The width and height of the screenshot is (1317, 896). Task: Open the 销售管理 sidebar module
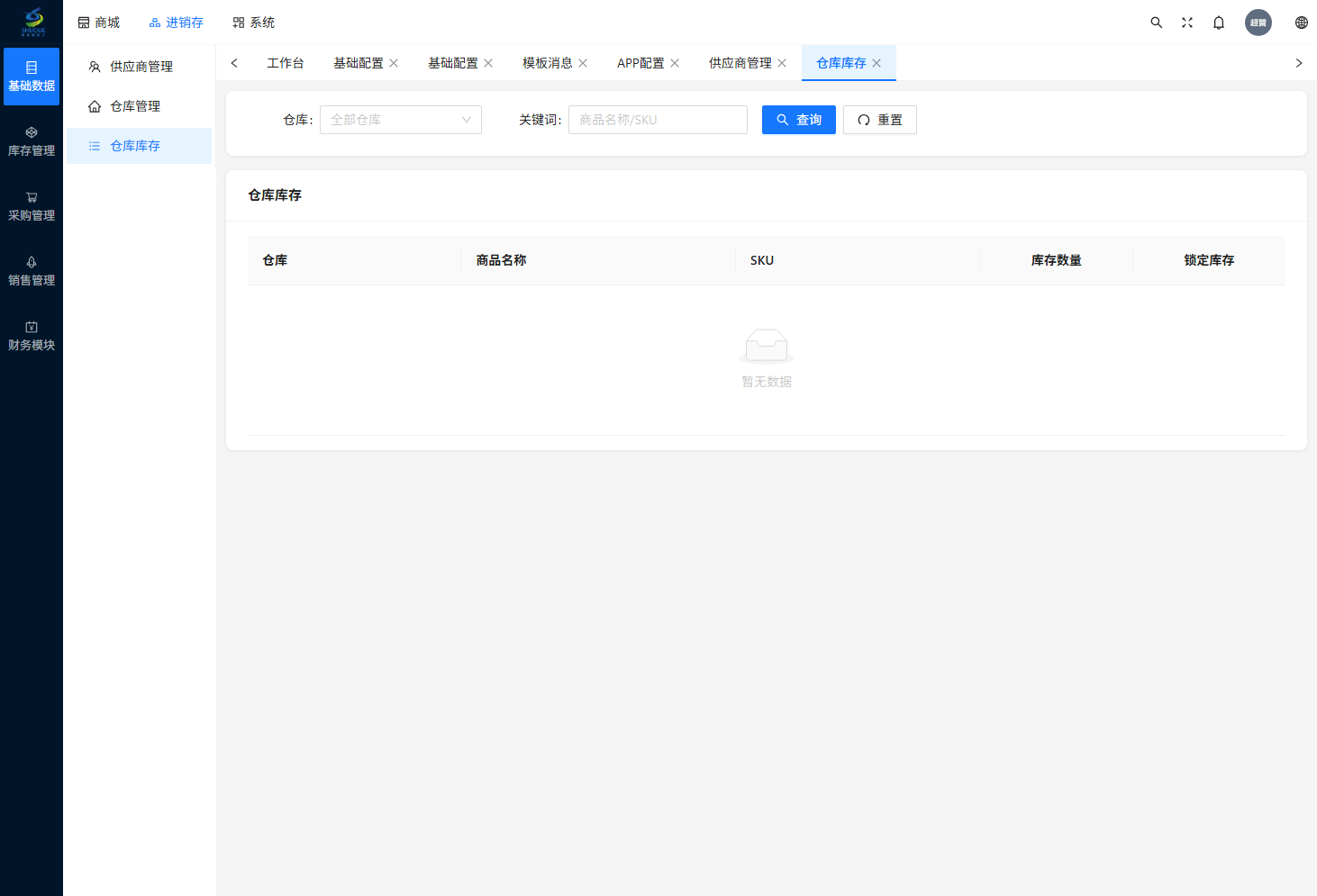point(32,271)
